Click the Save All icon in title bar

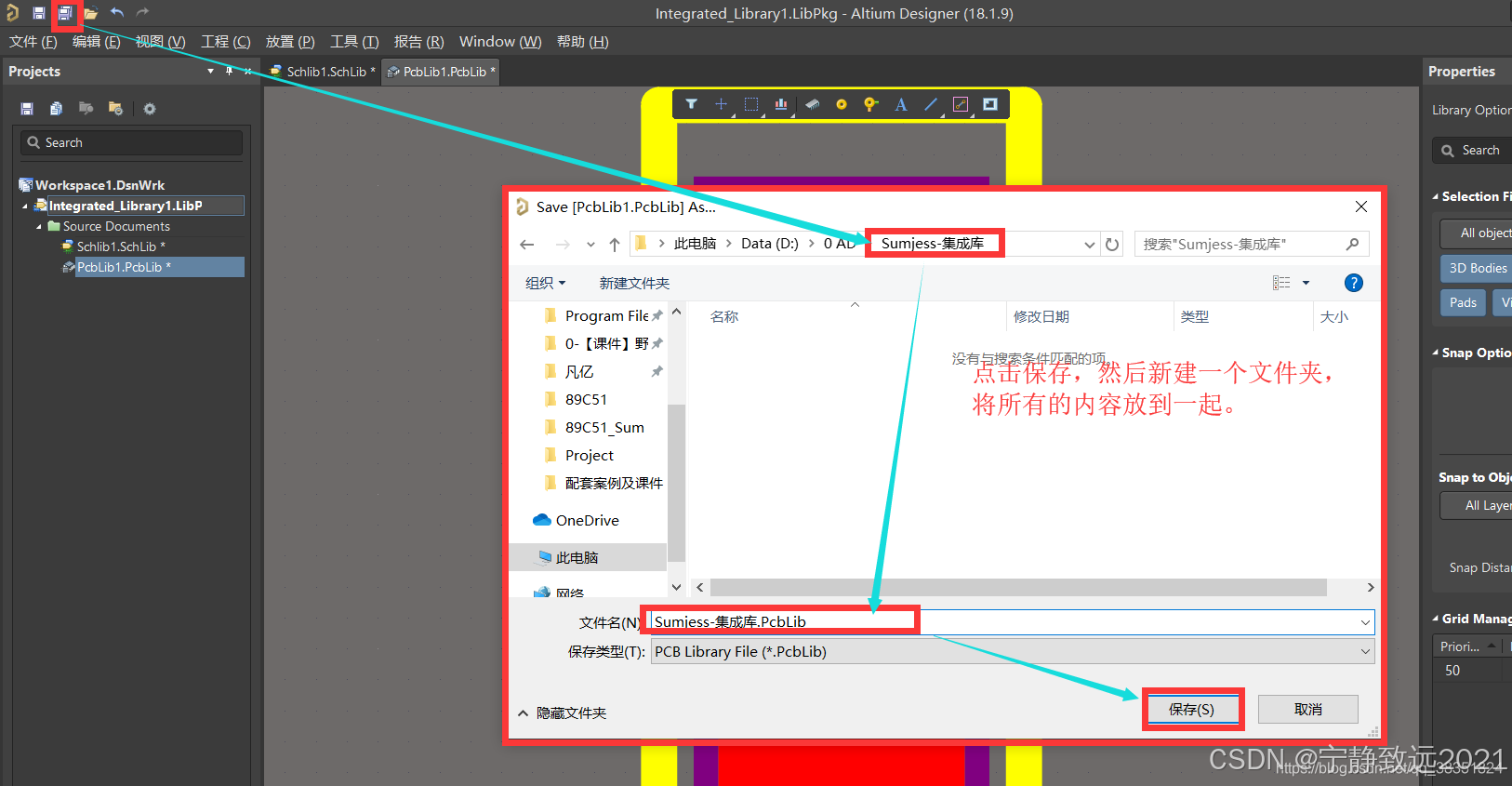click(x=65, y=13)
